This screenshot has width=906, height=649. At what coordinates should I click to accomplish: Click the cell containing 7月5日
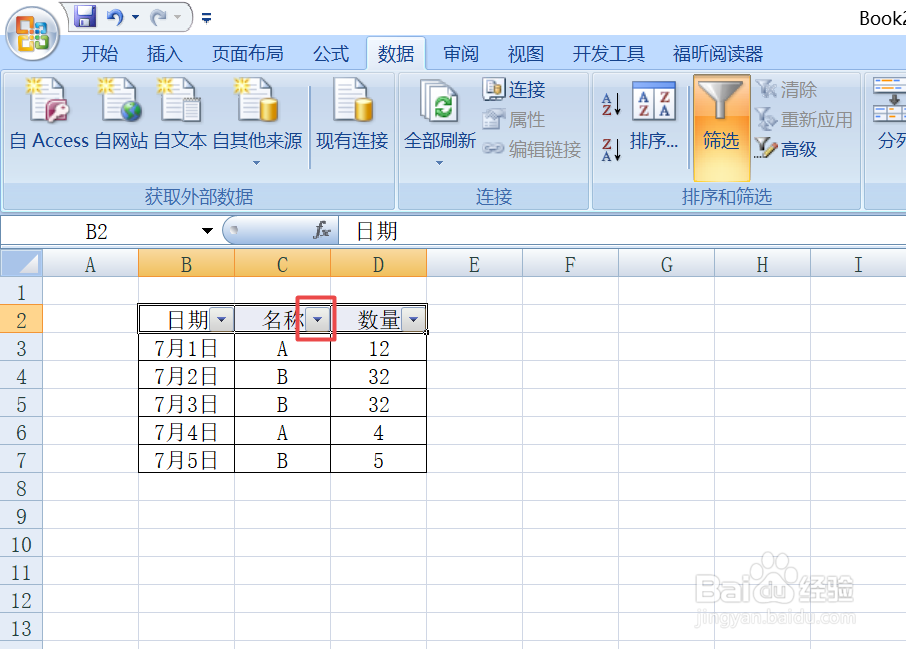186,460
